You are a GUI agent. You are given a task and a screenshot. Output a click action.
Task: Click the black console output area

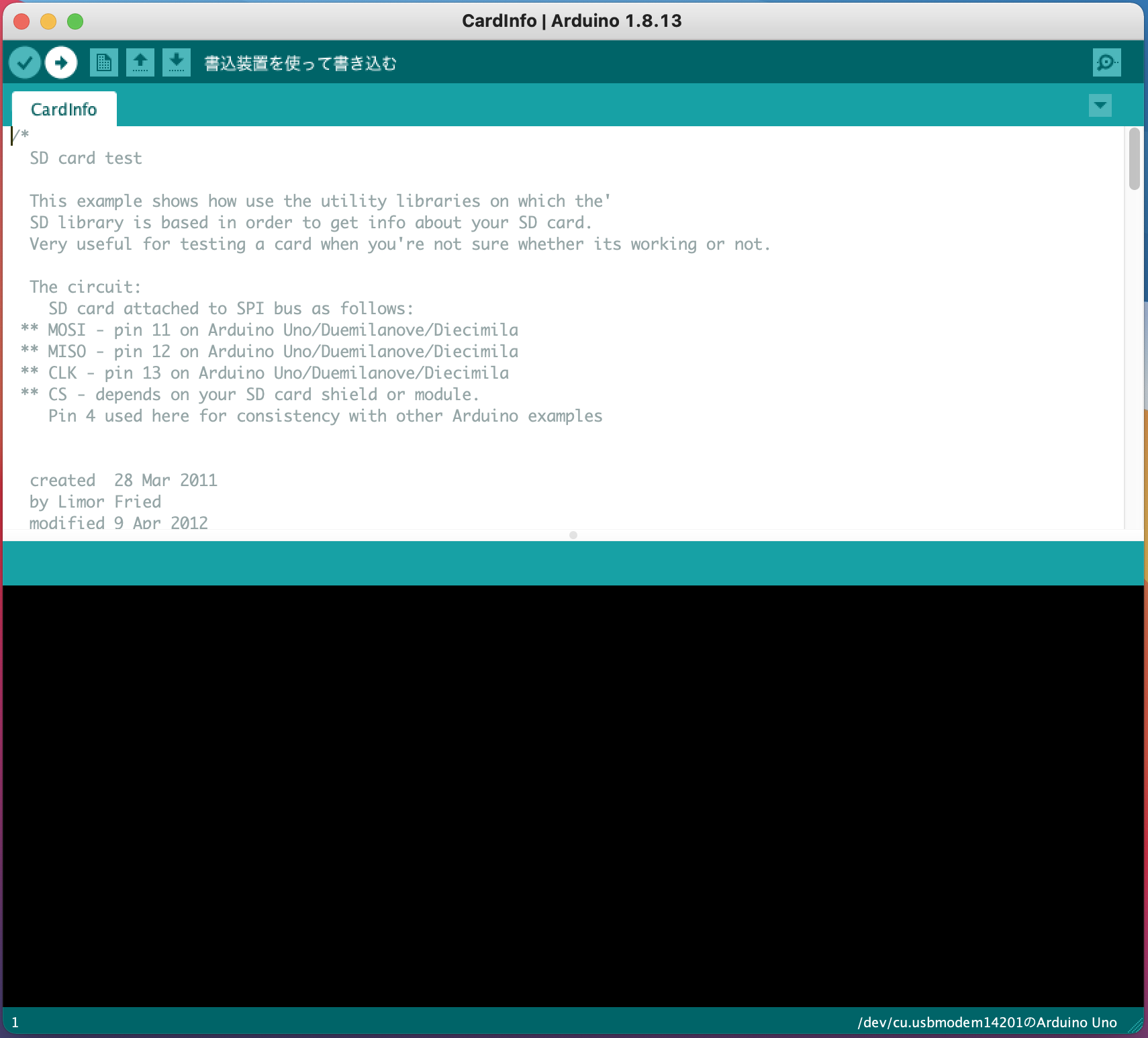click(x=573, y=796)
